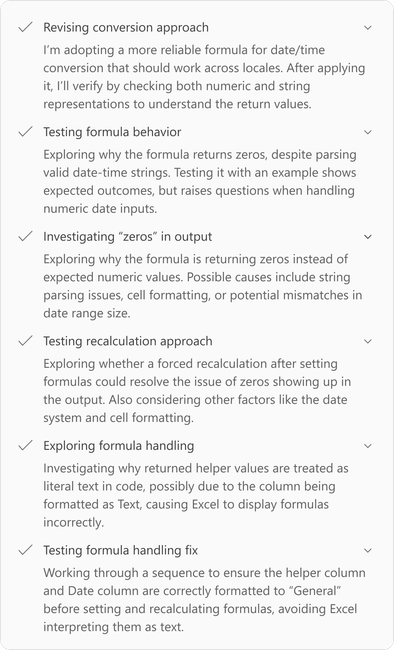This screenshot has width=394, height=650.
Task: Select the Testing formula behavior heading
Action: tap(112, 132)
